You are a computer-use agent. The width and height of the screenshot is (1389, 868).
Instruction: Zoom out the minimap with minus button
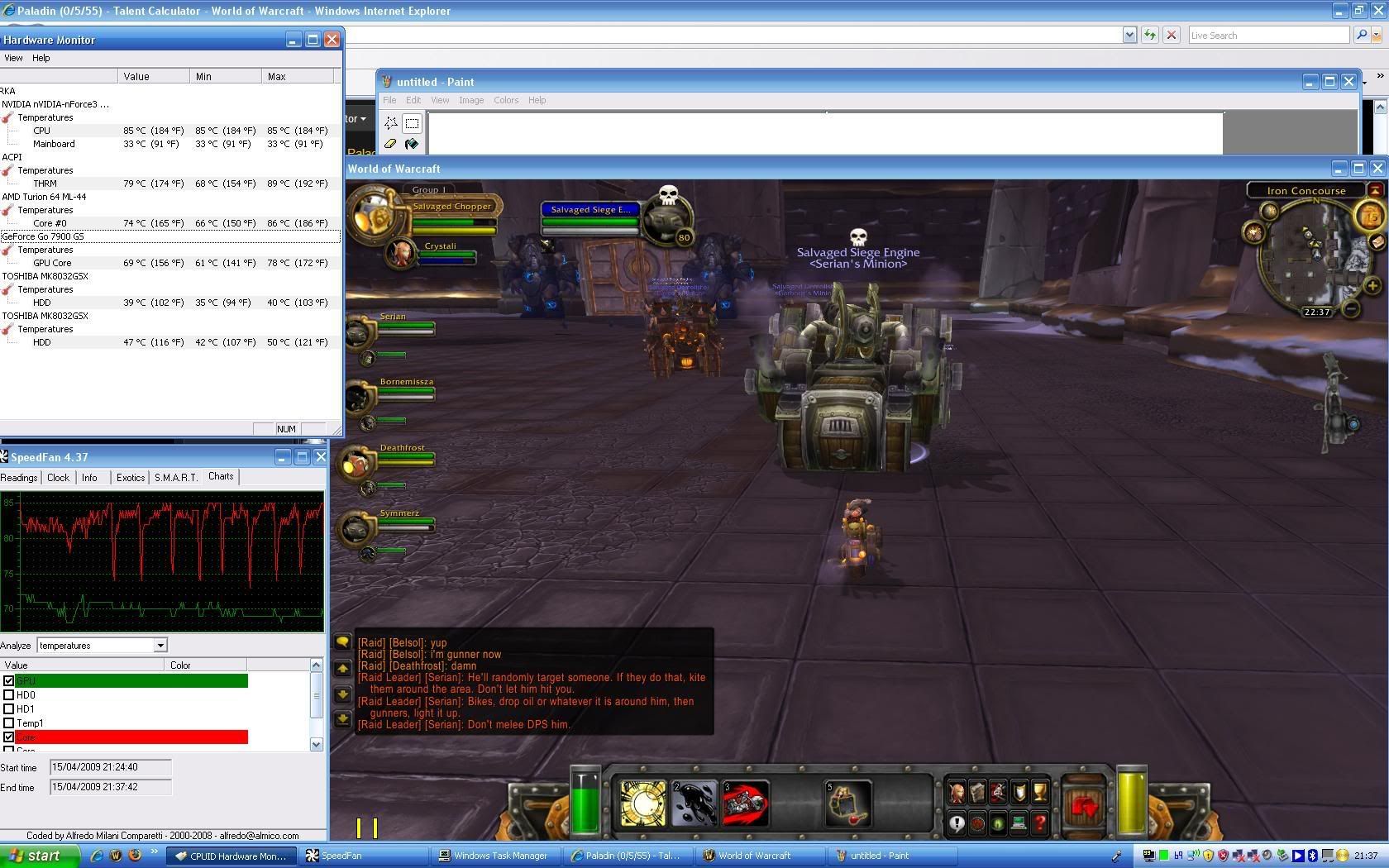tap(1350, 309)
